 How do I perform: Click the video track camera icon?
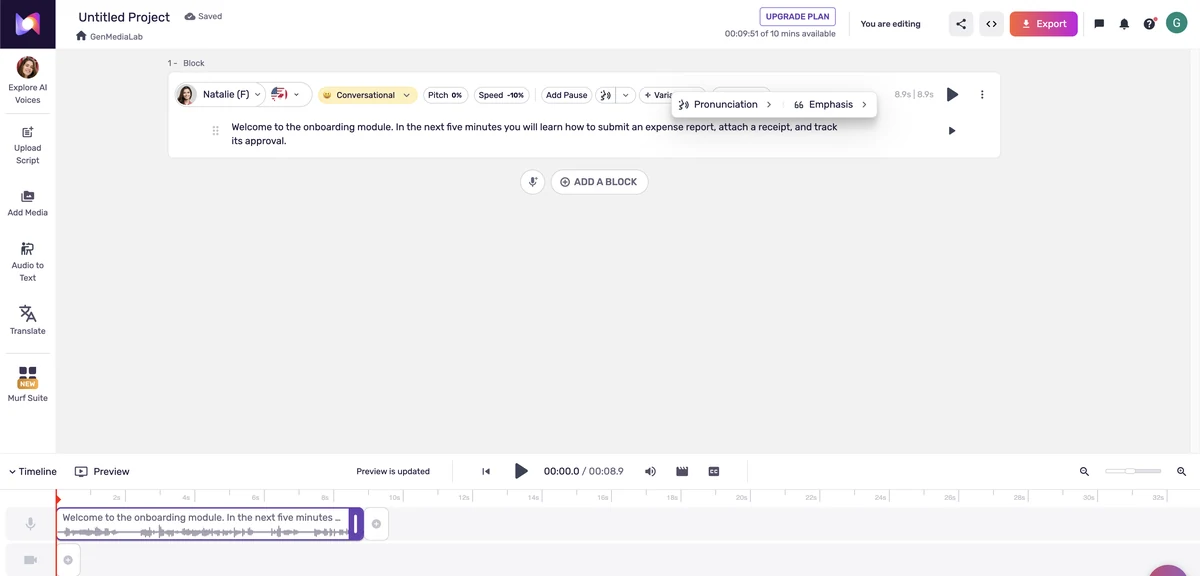tap(30, 560)
